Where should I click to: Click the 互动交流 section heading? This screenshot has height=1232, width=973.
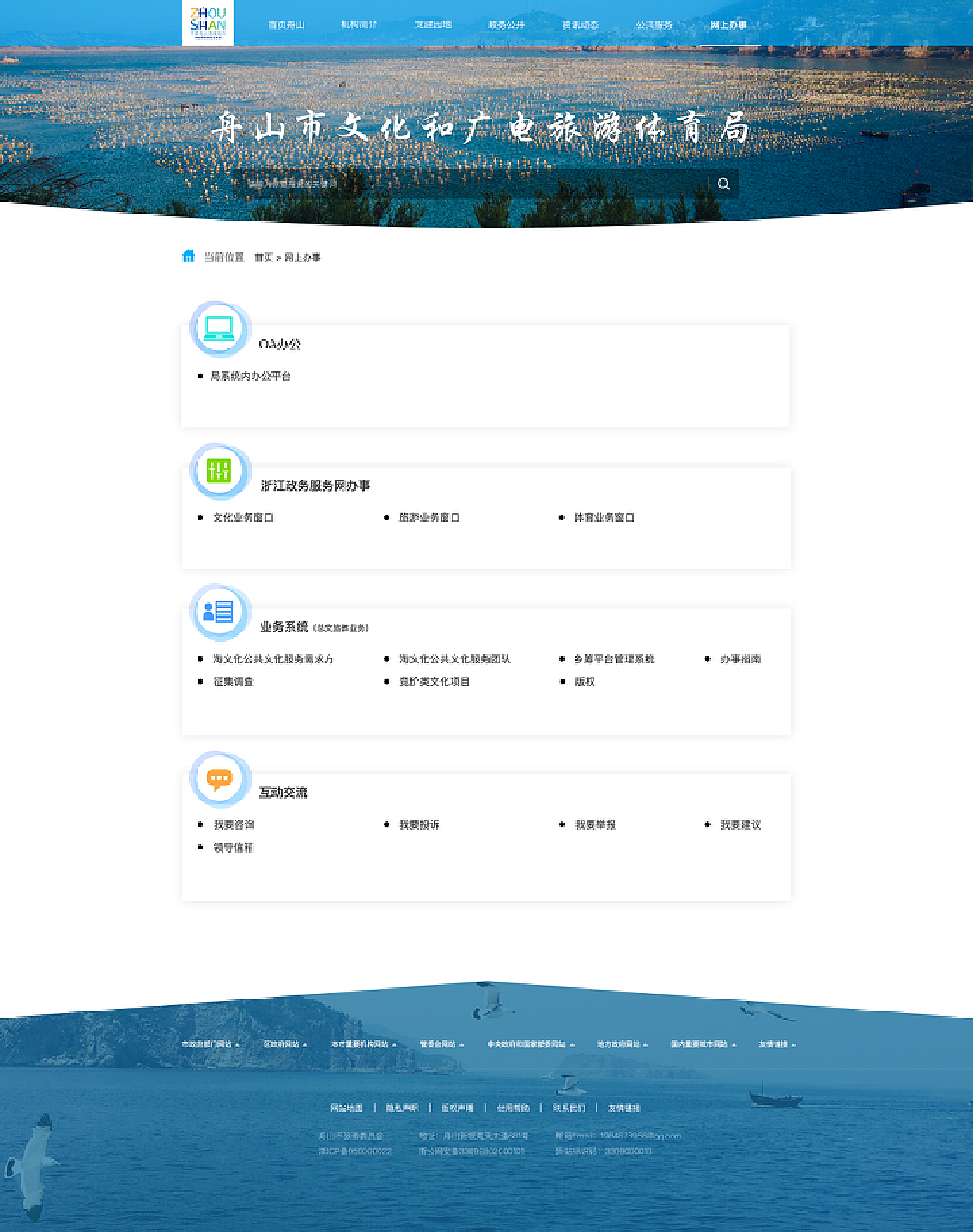pos(283,792)
